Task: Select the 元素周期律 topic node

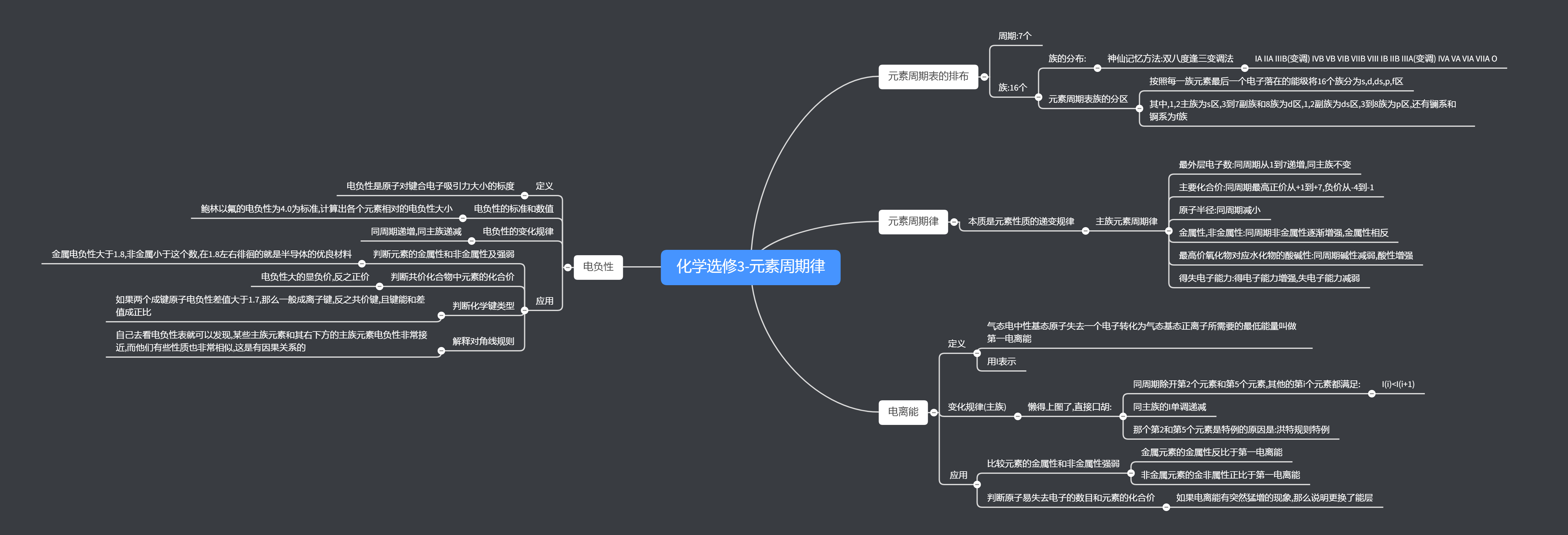Action: click(912, 221)
